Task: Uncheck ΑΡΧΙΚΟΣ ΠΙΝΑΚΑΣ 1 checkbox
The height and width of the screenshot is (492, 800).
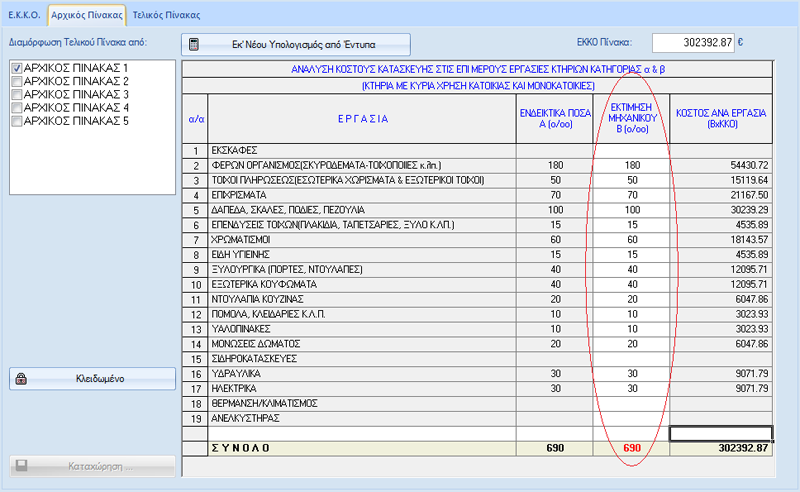Action: click(17, 68)
